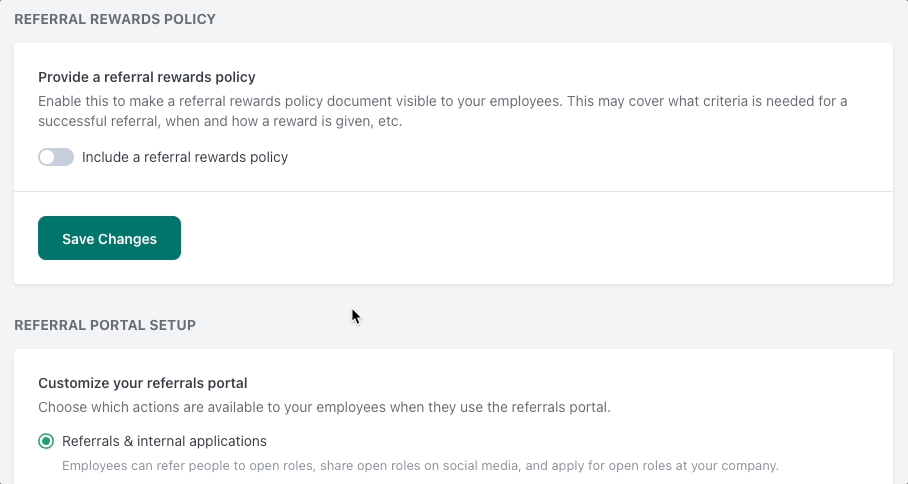The width and height of the screenshot is (908, 484).
Task: Select the Referrals & internal applications radio button
Action: coord(46,441)
